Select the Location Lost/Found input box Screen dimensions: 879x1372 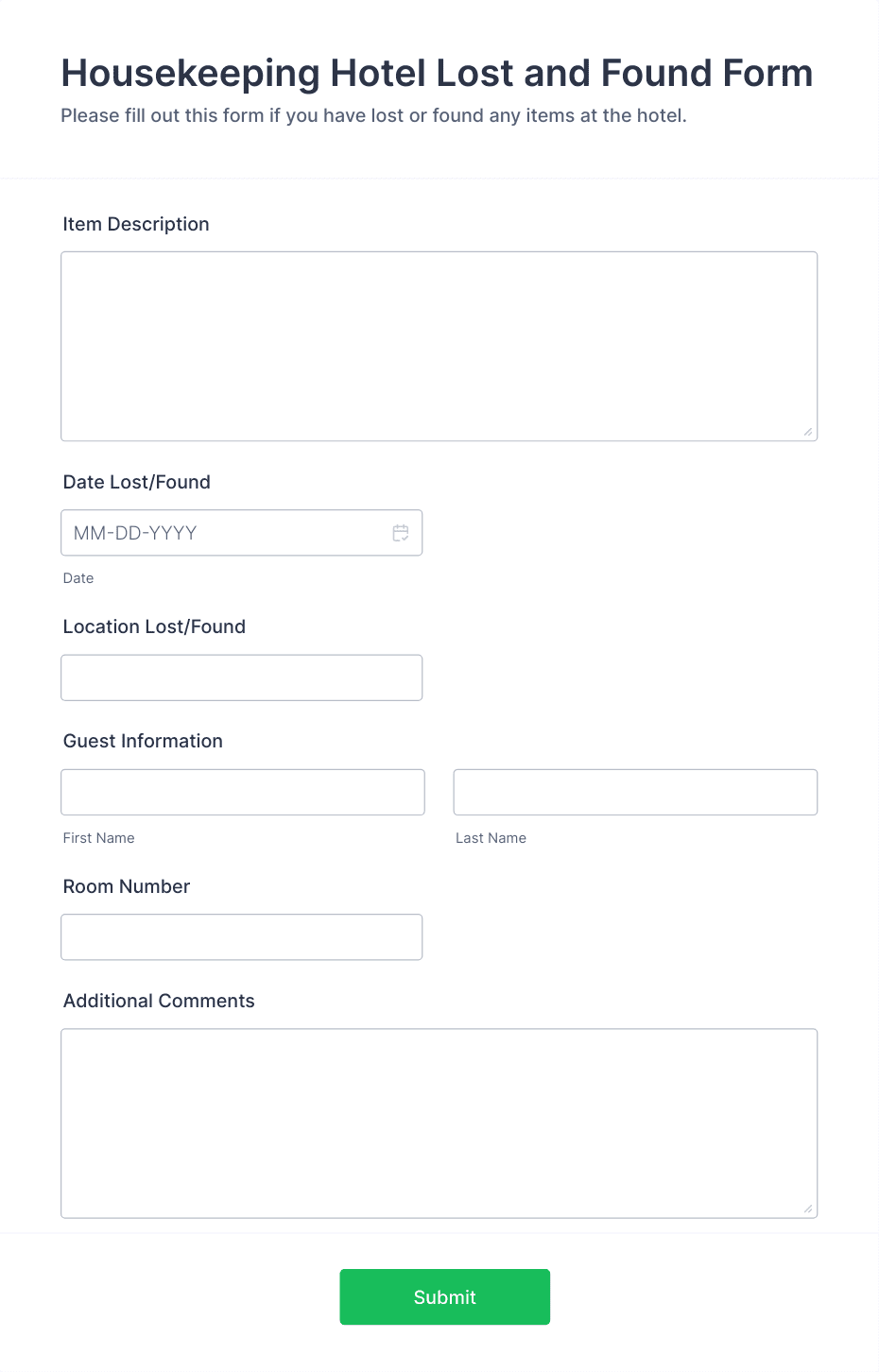point(241,677)
